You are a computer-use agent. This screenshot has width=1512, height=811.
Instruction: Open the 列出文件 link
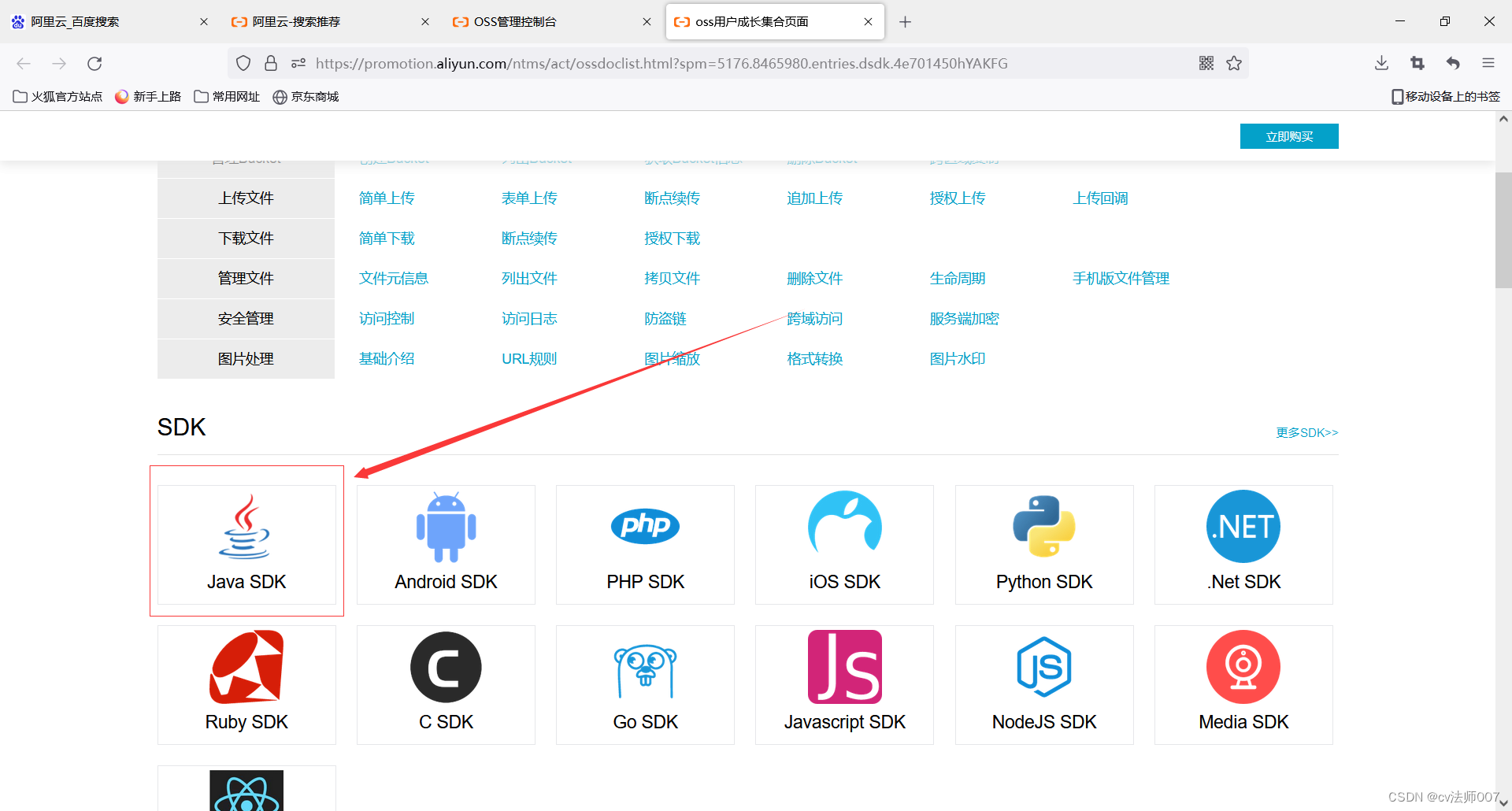point(529,279)
